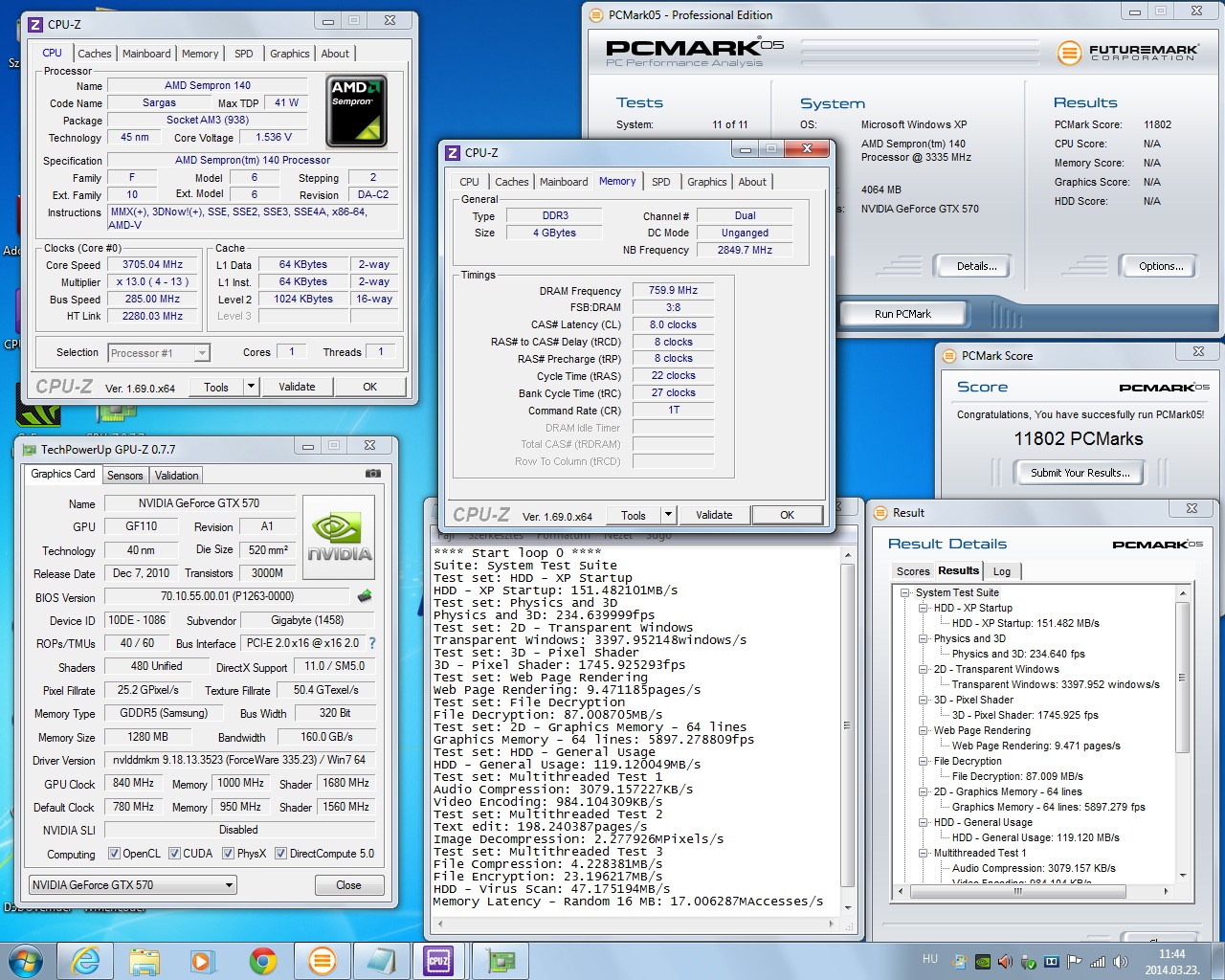
Task: Open Mainboard tab in CPU-Z CPU window
Action: 146,54
